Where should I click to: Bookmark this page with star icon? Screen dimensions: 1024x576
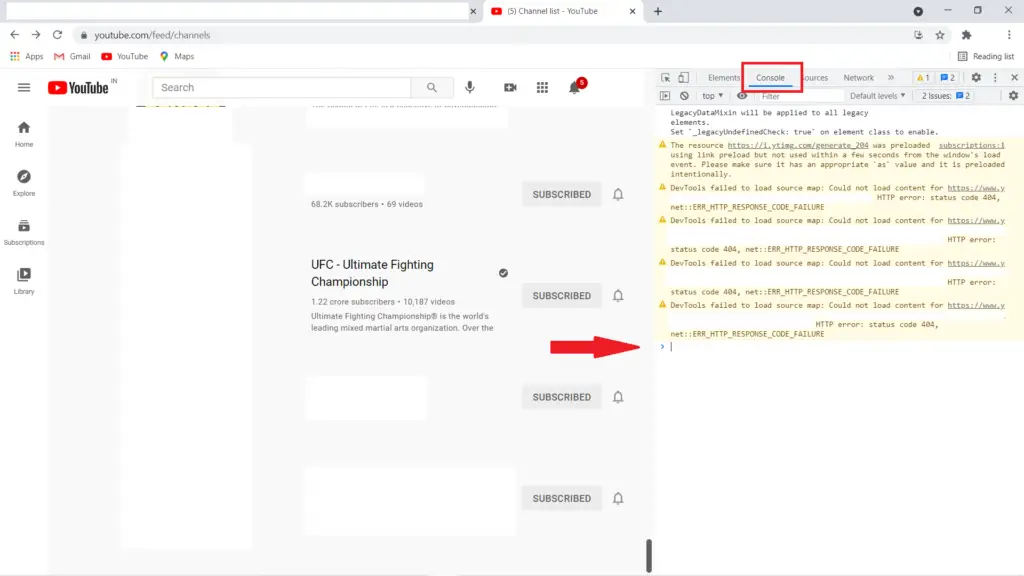point(940,35)
